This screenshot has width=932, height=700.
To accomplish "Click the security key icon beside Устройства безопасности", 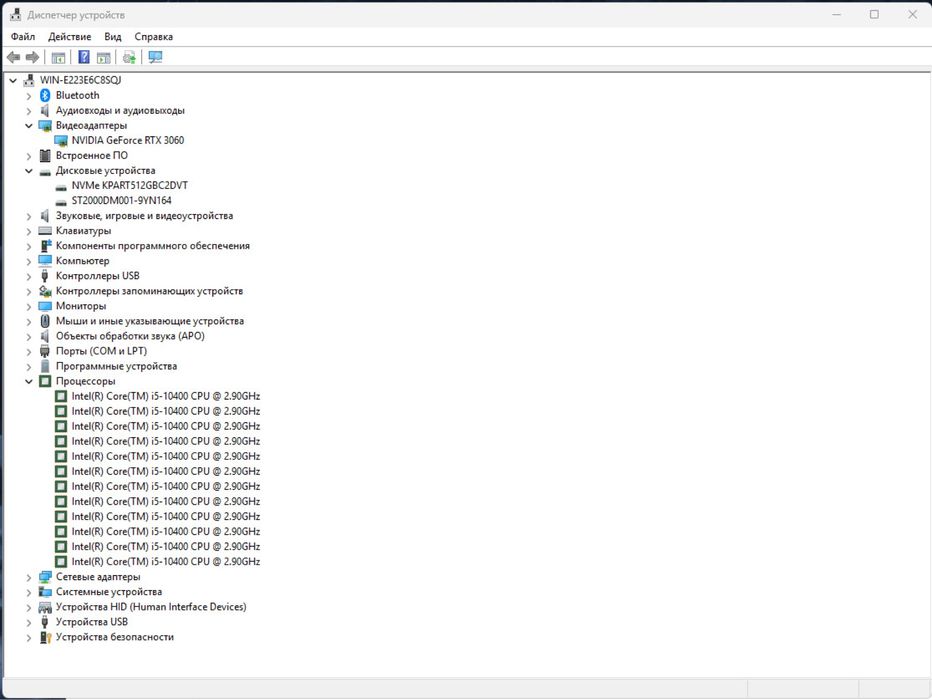I will pyautogui.click(x=45, y=637).
